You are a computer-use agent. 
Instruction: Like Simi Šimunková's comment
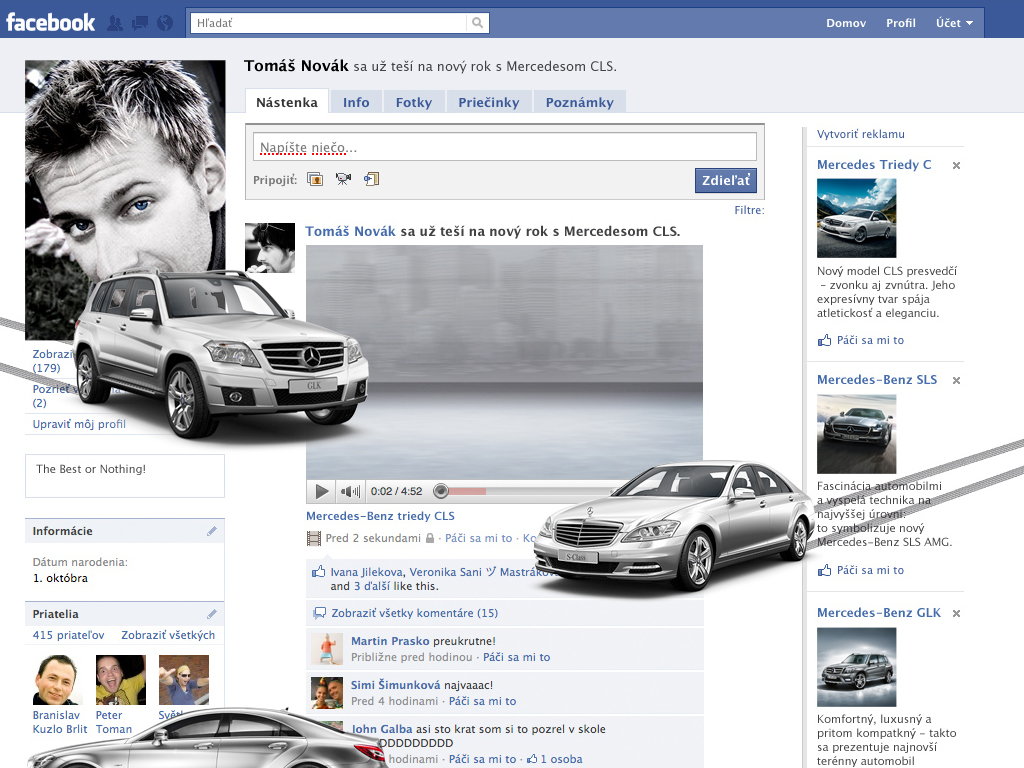[482, 701]
